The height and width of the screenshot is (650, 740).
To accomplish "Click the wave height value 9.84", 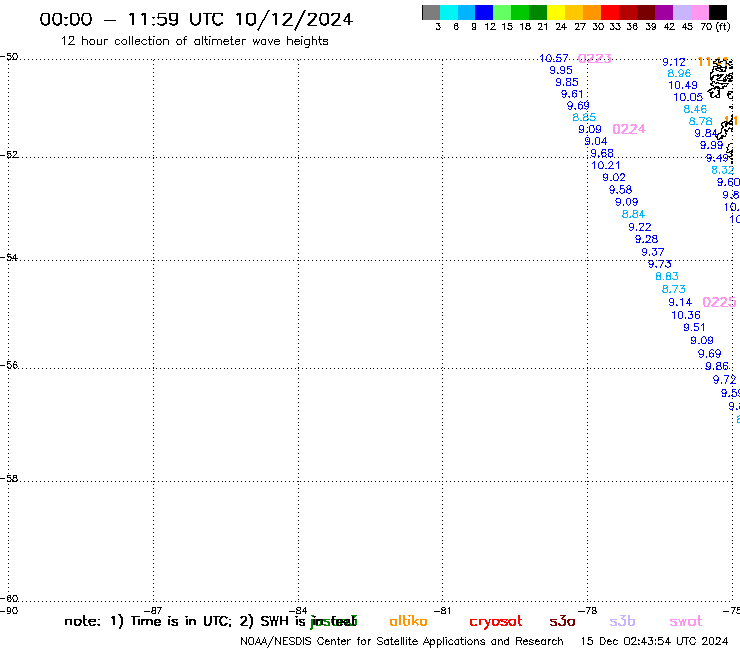I will tap(706, 134).
